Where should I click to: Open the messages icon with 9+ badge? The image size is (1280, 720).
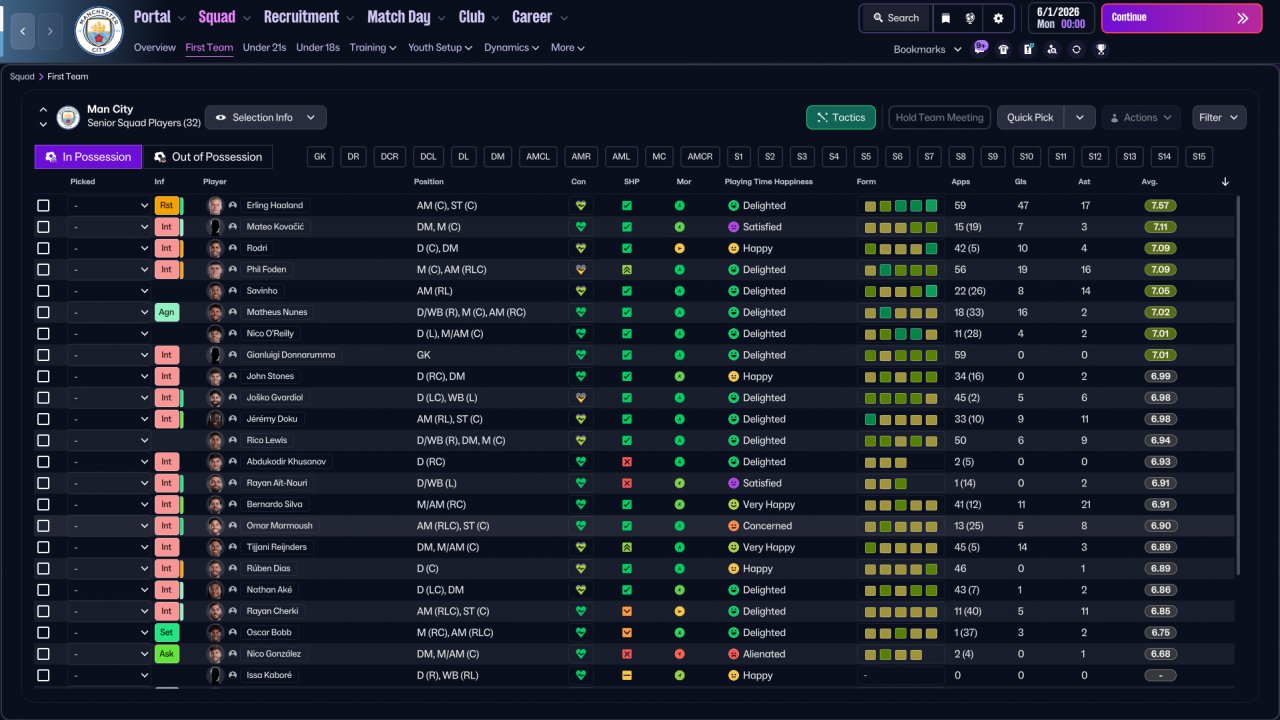point(979,48)
